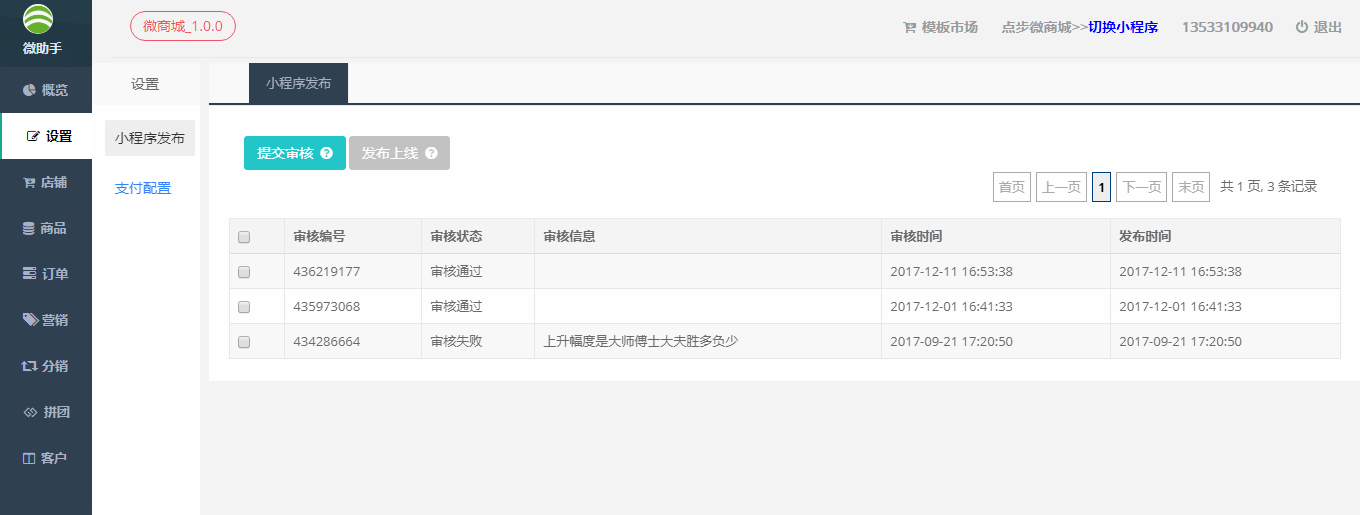Click the help icon on 提交审核
This screenshot has height=515, width=1360.
pos(326,154)
